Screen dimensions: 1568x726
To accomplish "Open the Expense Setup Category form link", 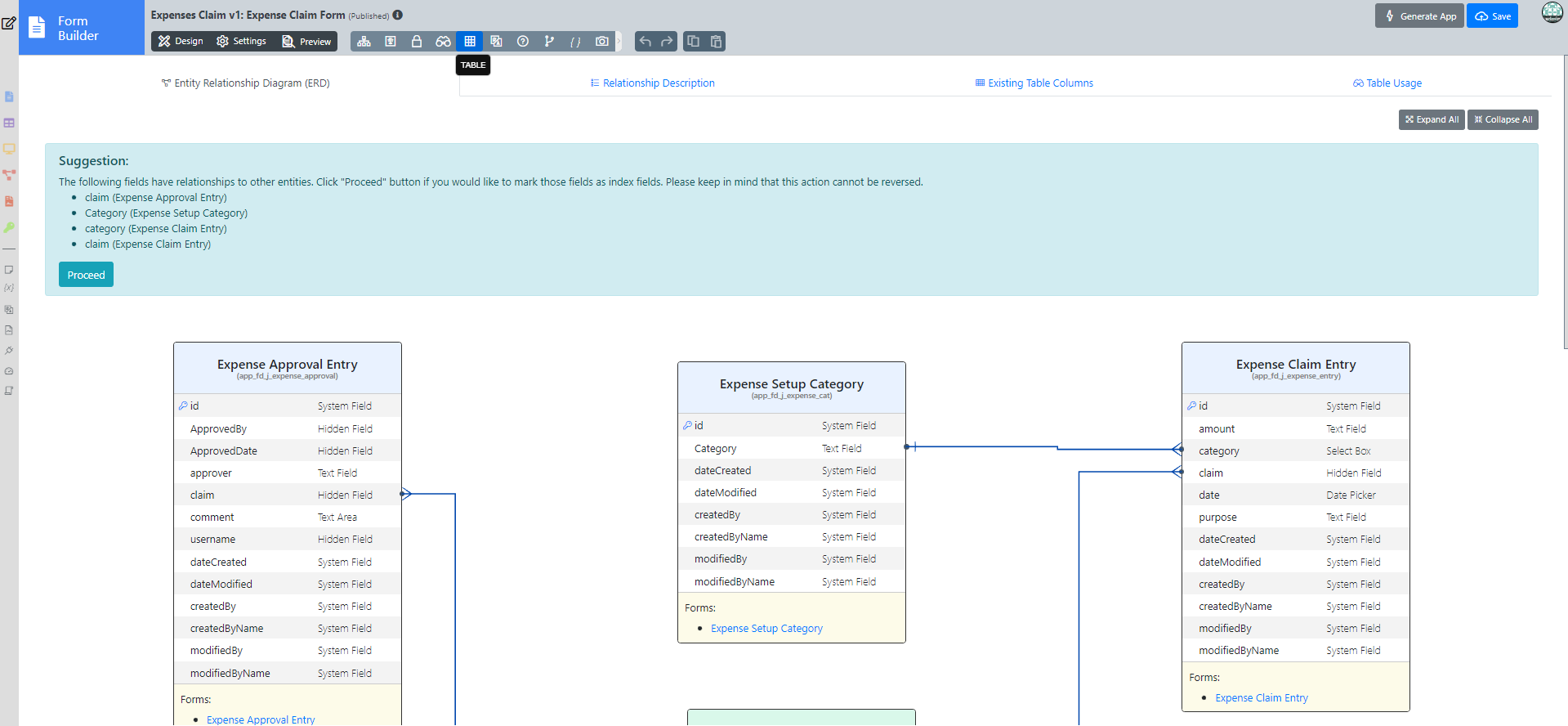I will tap(766, 629).
